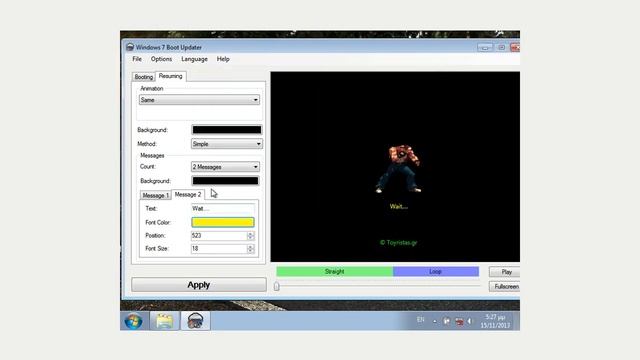Open the Help menu
The image size is (640, 360).
click(x=223, y=59)
